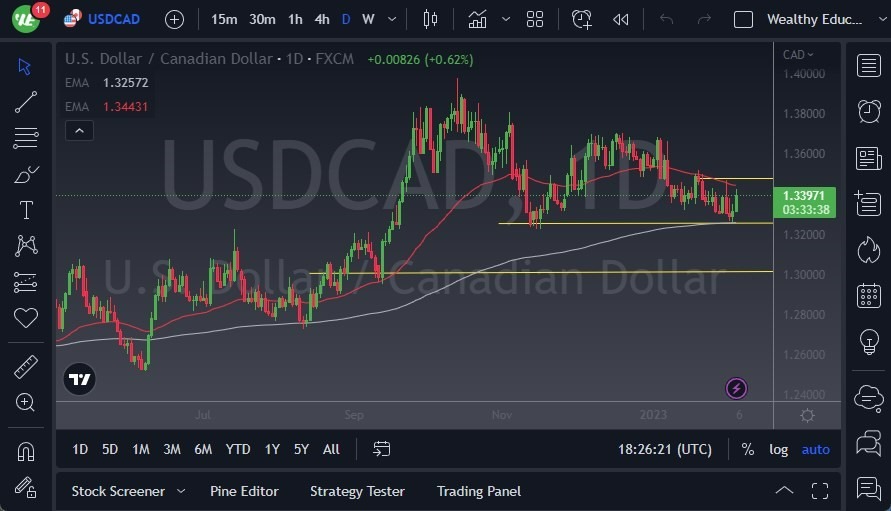Open the watchlist panel icon
Image resolution: width=891 pixels, height=511 pixels.
868,66
